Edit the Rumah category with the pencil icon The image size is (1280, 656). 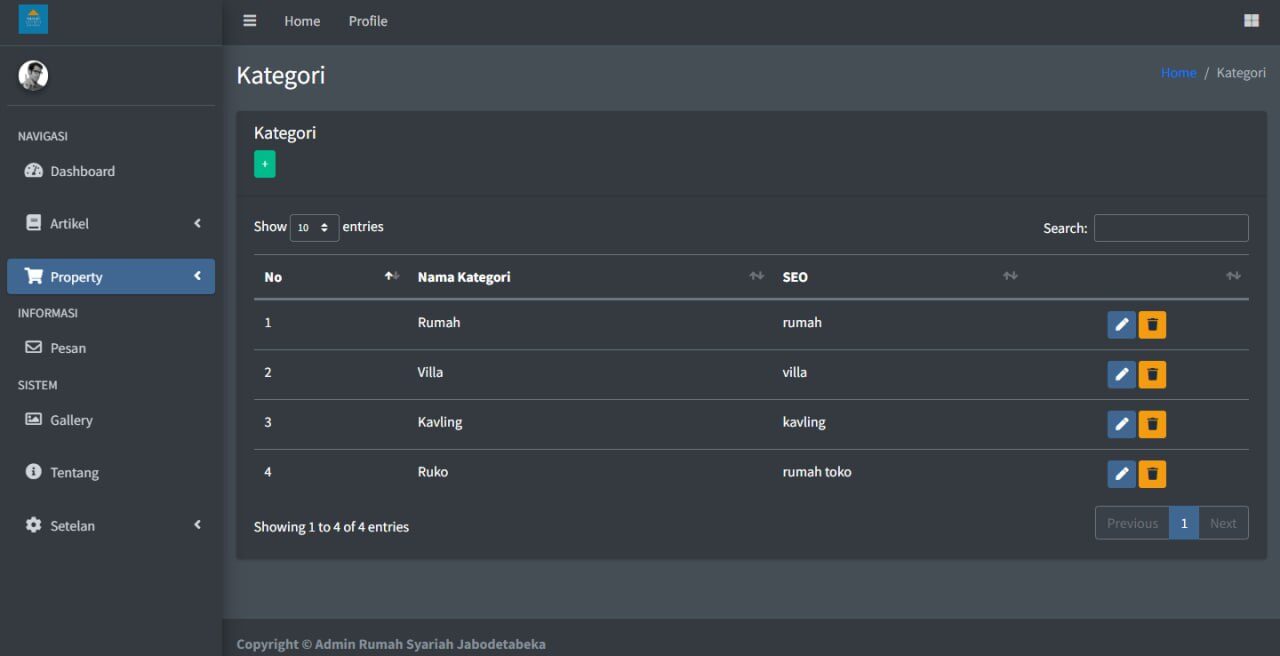tap(1121, 325)
